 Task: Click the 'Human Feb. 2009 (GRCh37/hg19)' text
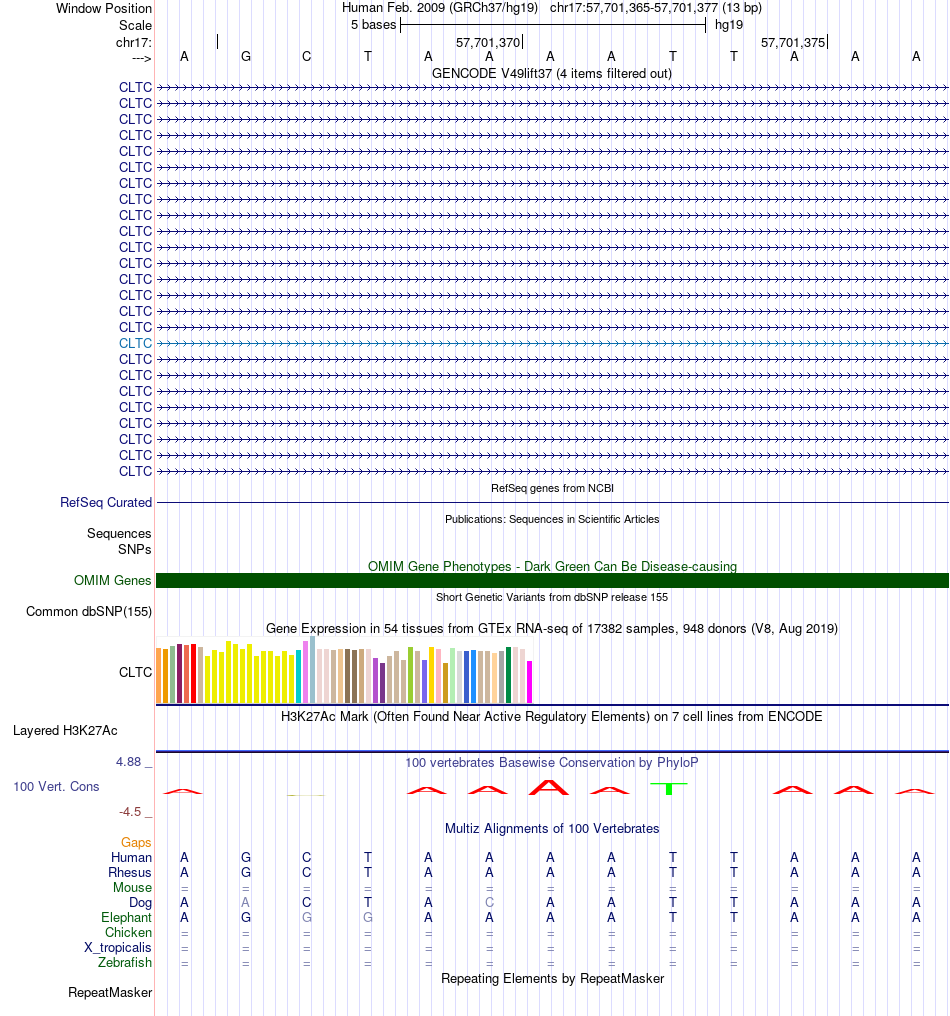coord(440,8)
